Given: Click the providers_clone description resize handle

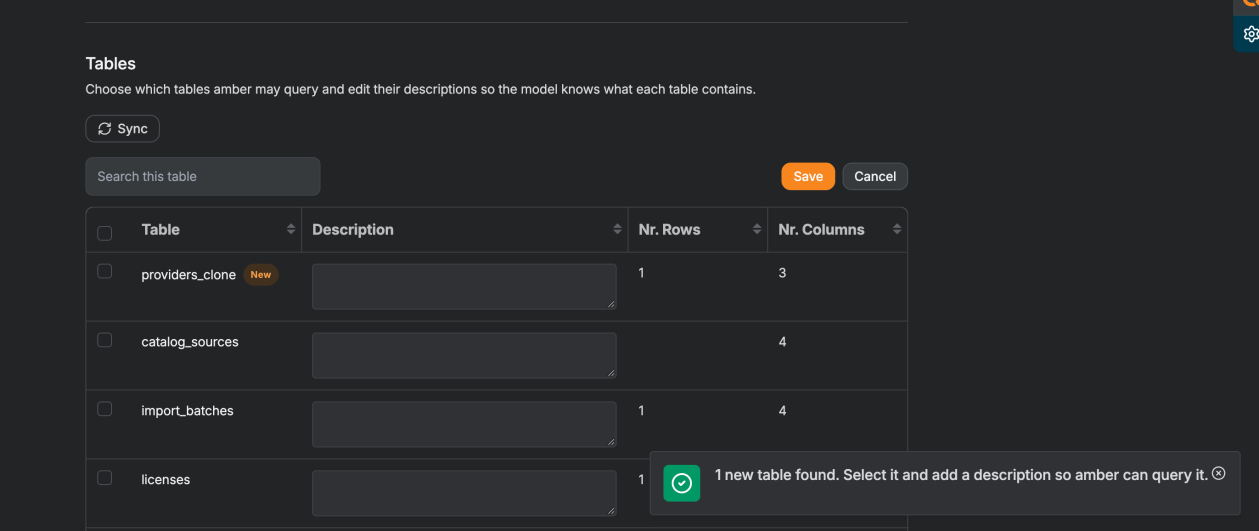Looking at the screenshot, I should tap(611, 304).
